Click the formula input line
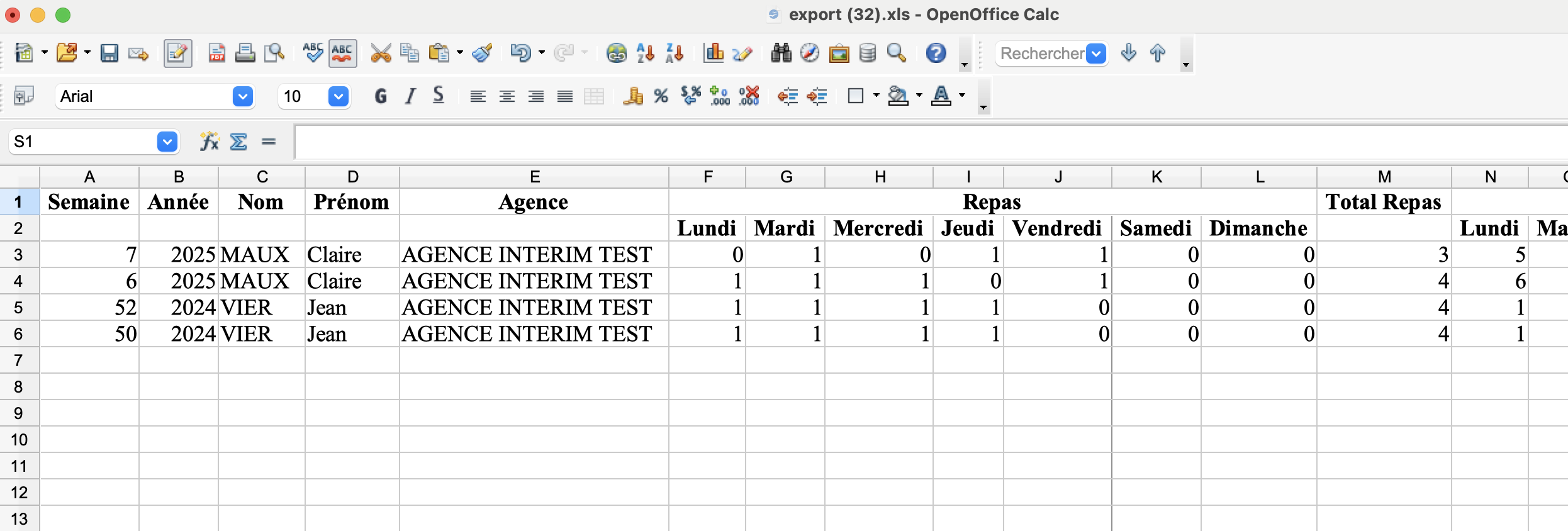This screenshot has height=531, width=1568. point(930,142)
